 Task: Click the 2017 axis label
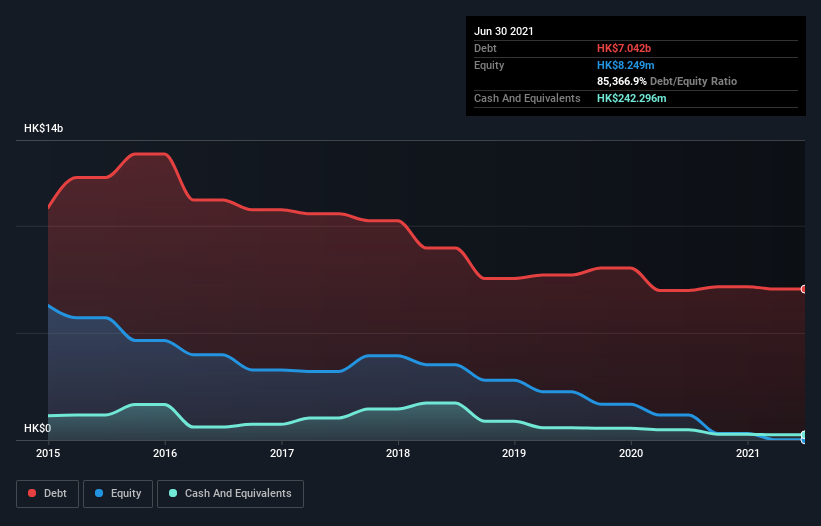pyautogui.click(x=282, y=453)
